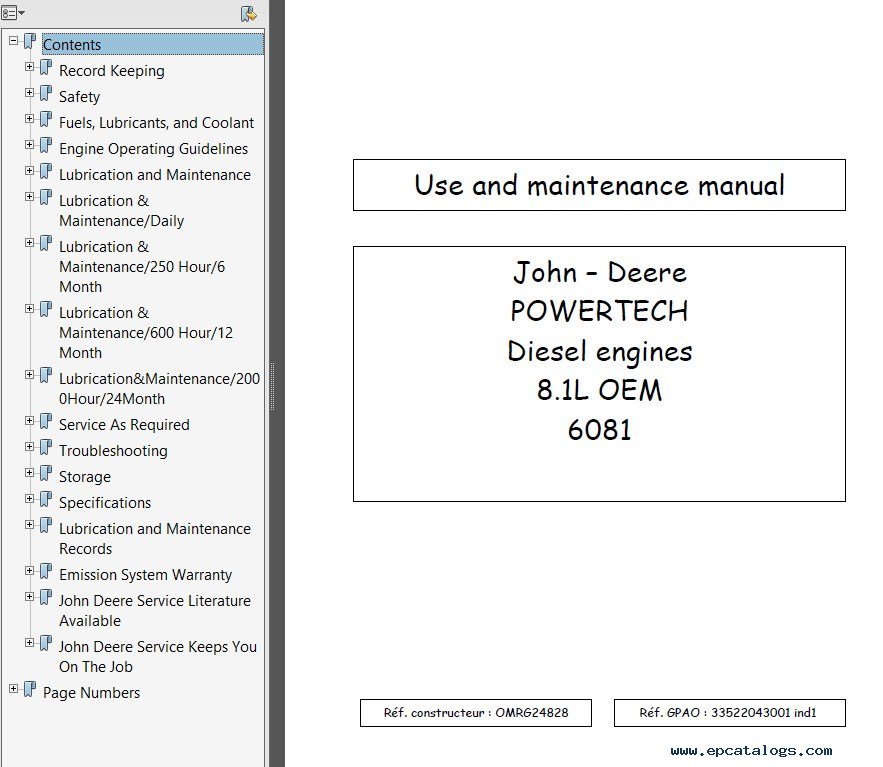Click the '8.1L OEM' line
The height and width of the screenshot is (767, 883).
599,390
